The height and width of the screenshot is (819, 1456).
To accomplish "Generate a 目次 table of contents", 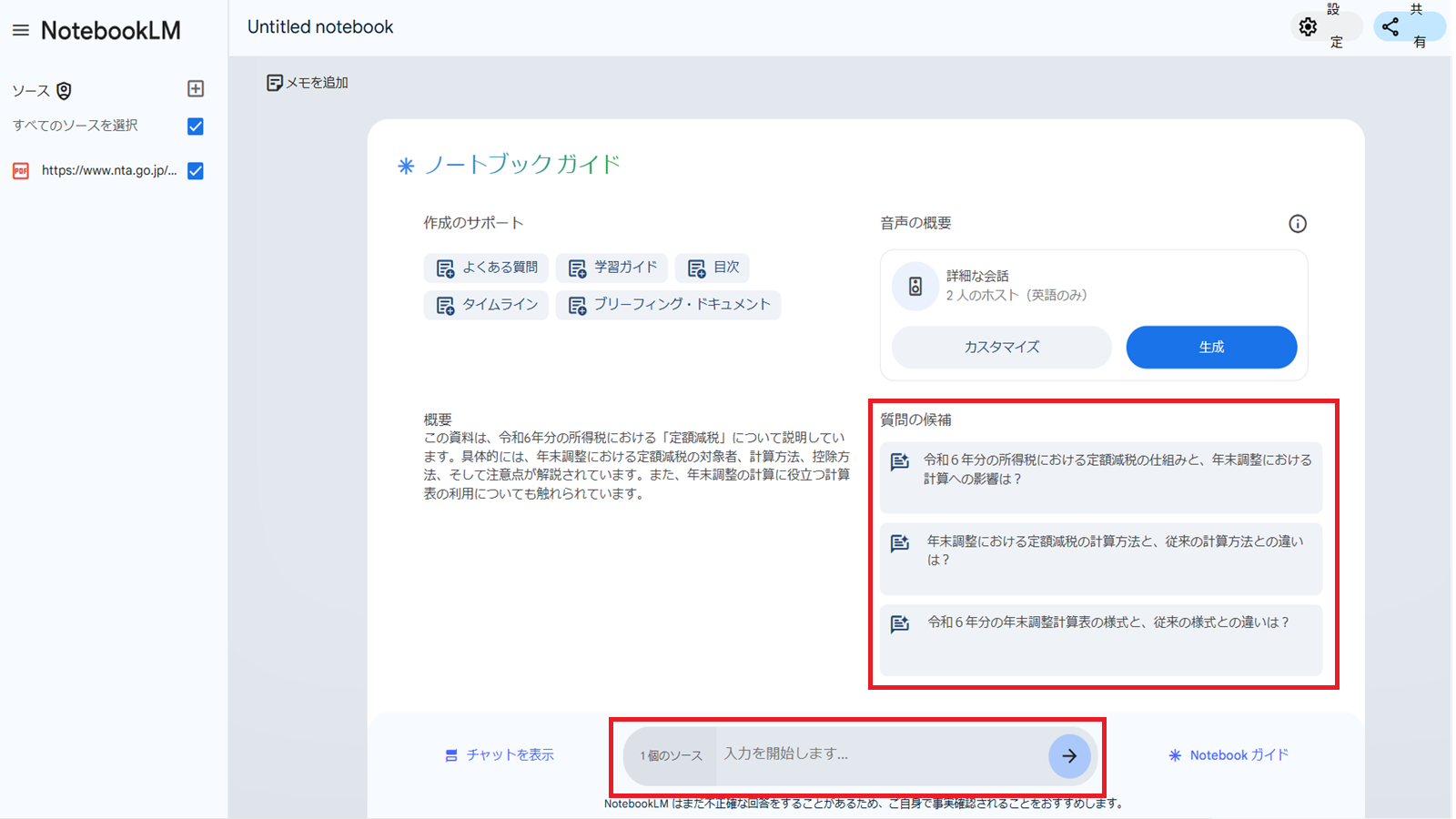I will click(712, 268).
